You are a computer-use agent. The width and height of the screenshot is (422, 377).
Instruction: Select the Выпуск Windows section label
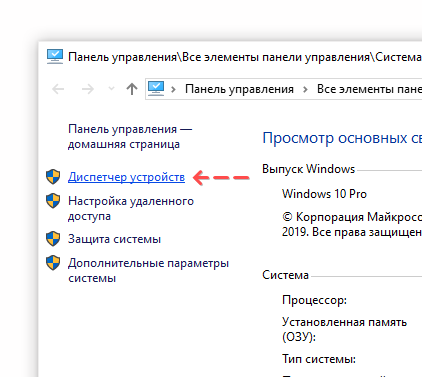click(308, 169)
